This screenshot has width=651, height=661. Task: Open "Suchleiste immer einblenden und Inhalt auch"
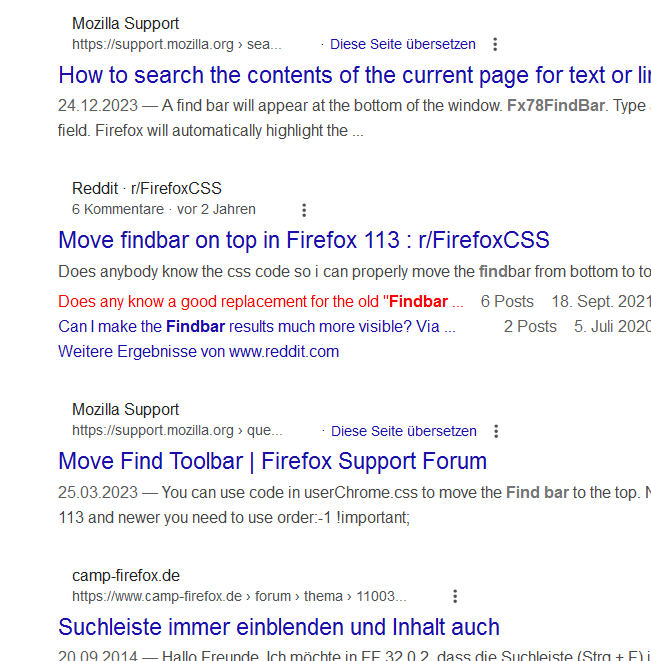279,627
